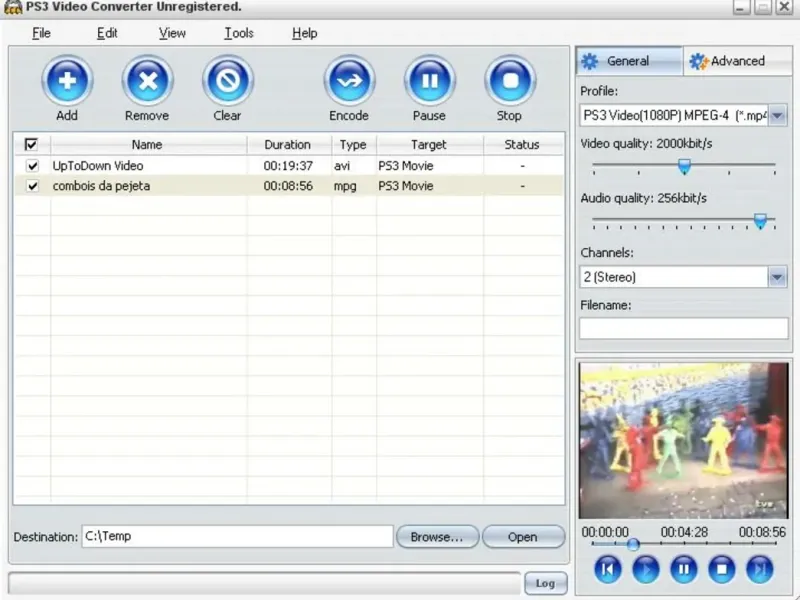
Task: Open the File menu
Action: click(x=41, y=33)
